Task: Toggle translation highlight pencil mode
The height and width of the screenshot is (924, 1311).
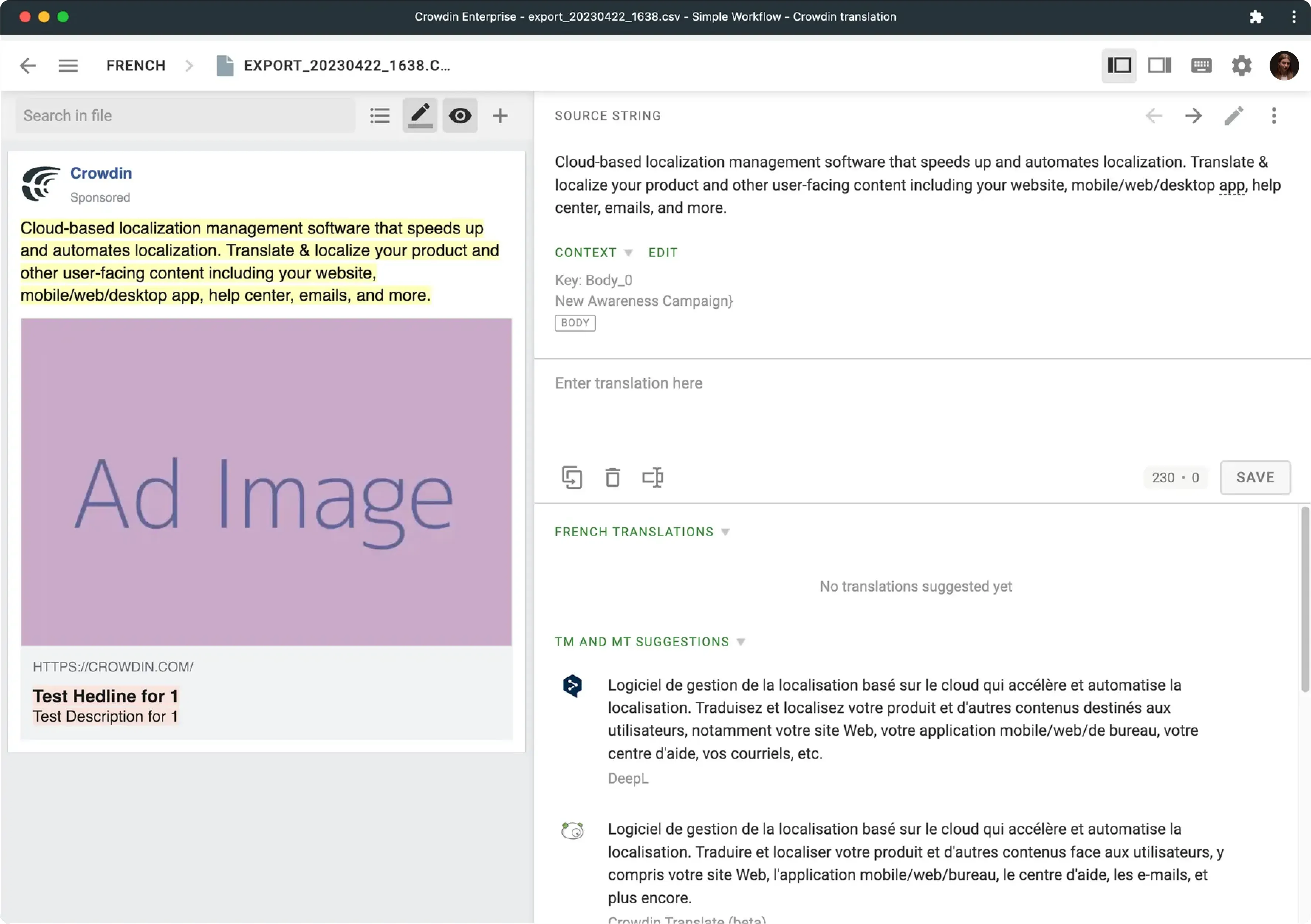Action: (x=419, y=115)
